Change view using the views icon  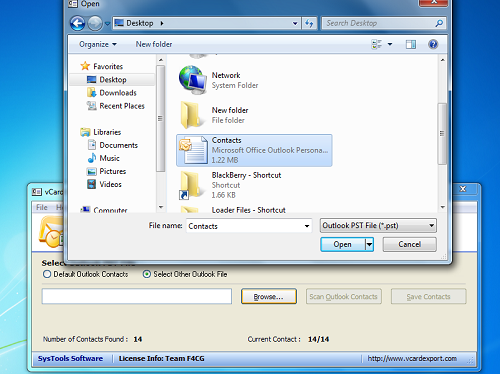pos(377,44)
